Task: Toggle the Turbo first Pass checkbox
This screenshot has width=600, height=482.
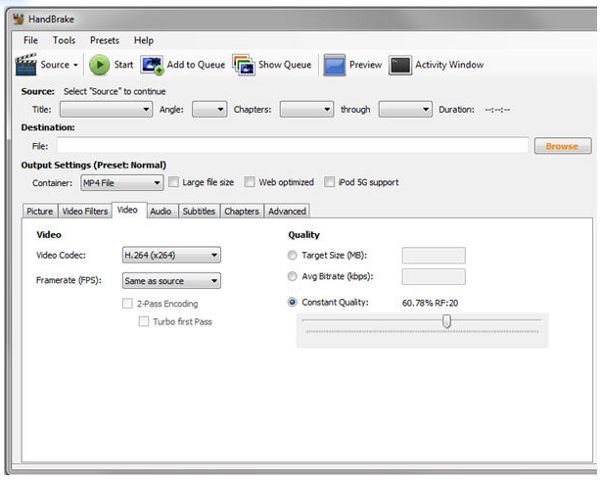Action: (x=143, y=321)
